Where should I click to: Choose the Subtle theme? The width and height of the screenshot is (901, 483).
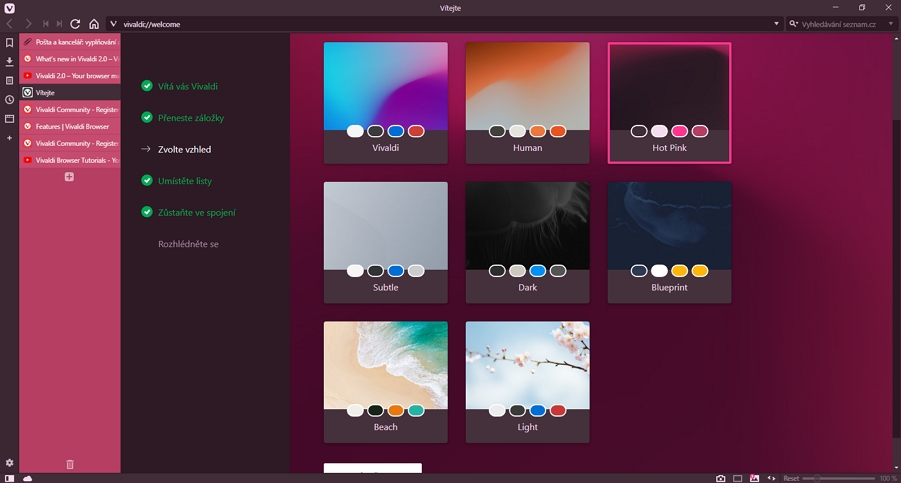(x=386, y=242)
